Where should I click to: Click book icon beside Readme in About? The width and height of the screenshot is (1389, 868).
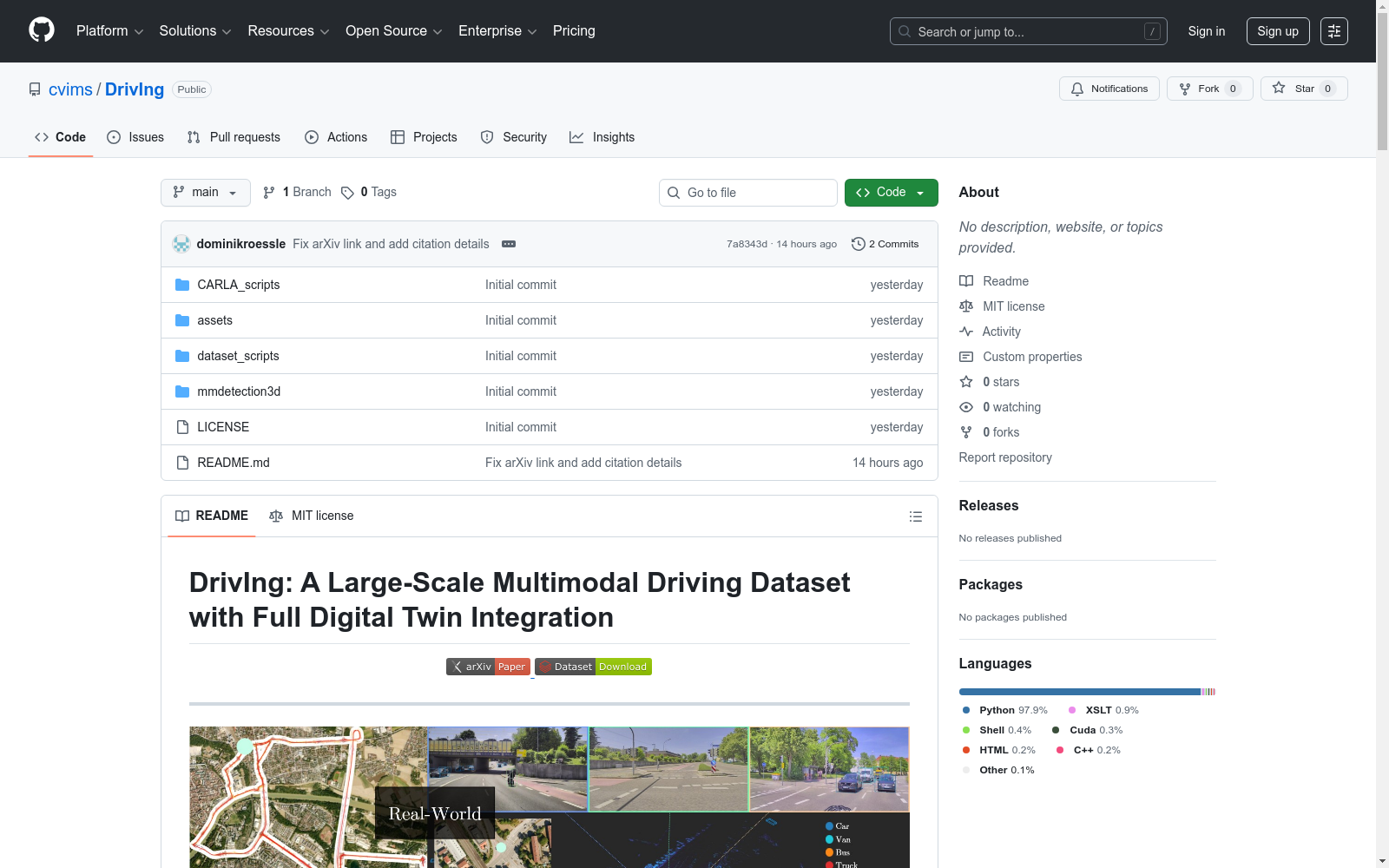[x=966, y=281]
